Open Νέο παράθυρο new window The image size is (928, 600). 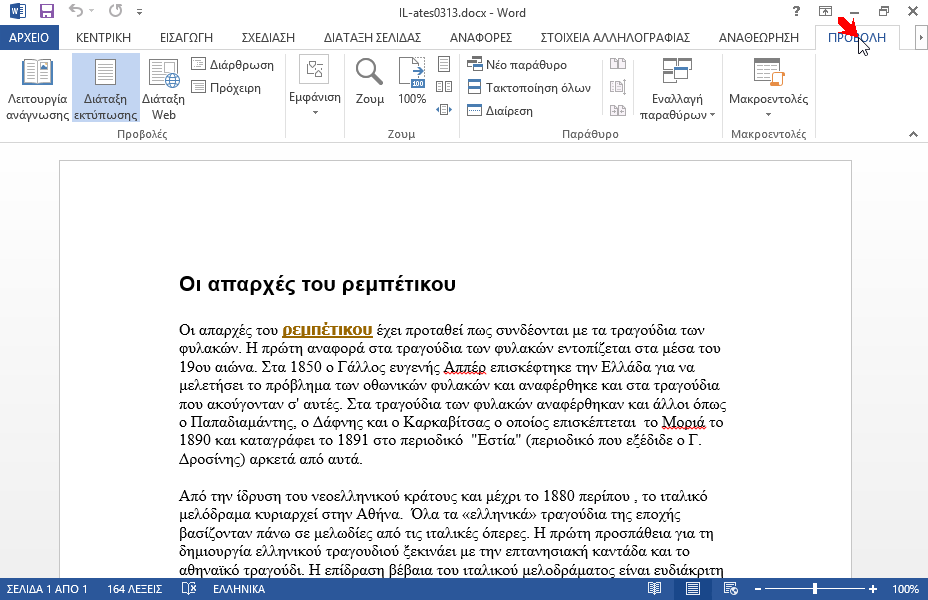pyautogui.click(x=517, y=64)
